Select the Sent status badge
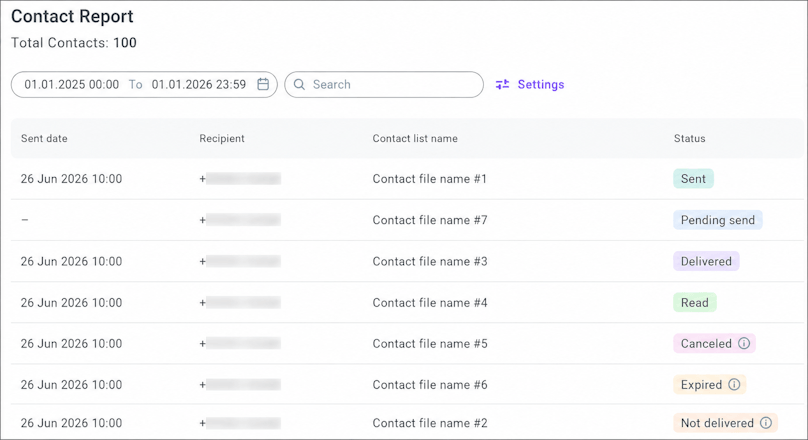Viewport: 808px width, 440px height. (x=693, y=179)
